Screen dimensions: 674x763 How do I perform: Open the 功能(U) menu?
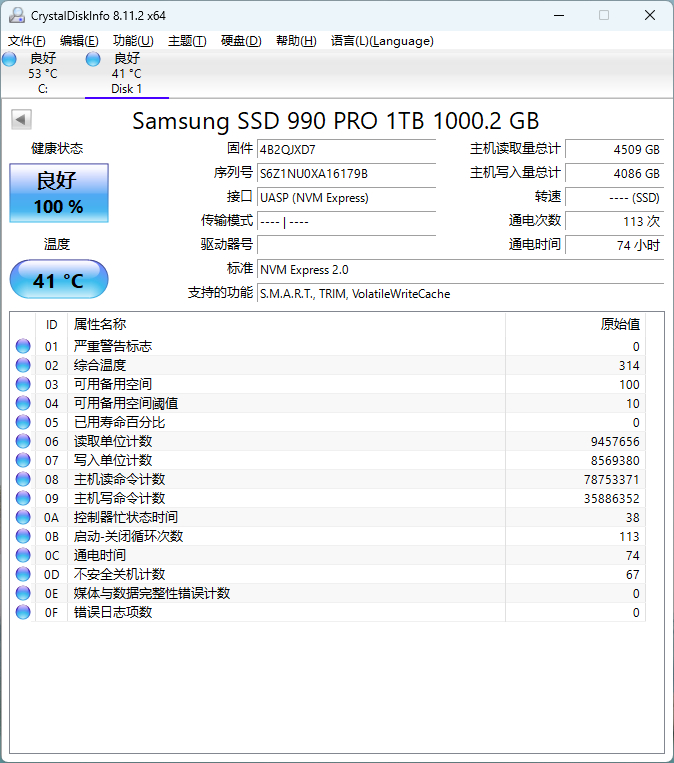(133, 41)
